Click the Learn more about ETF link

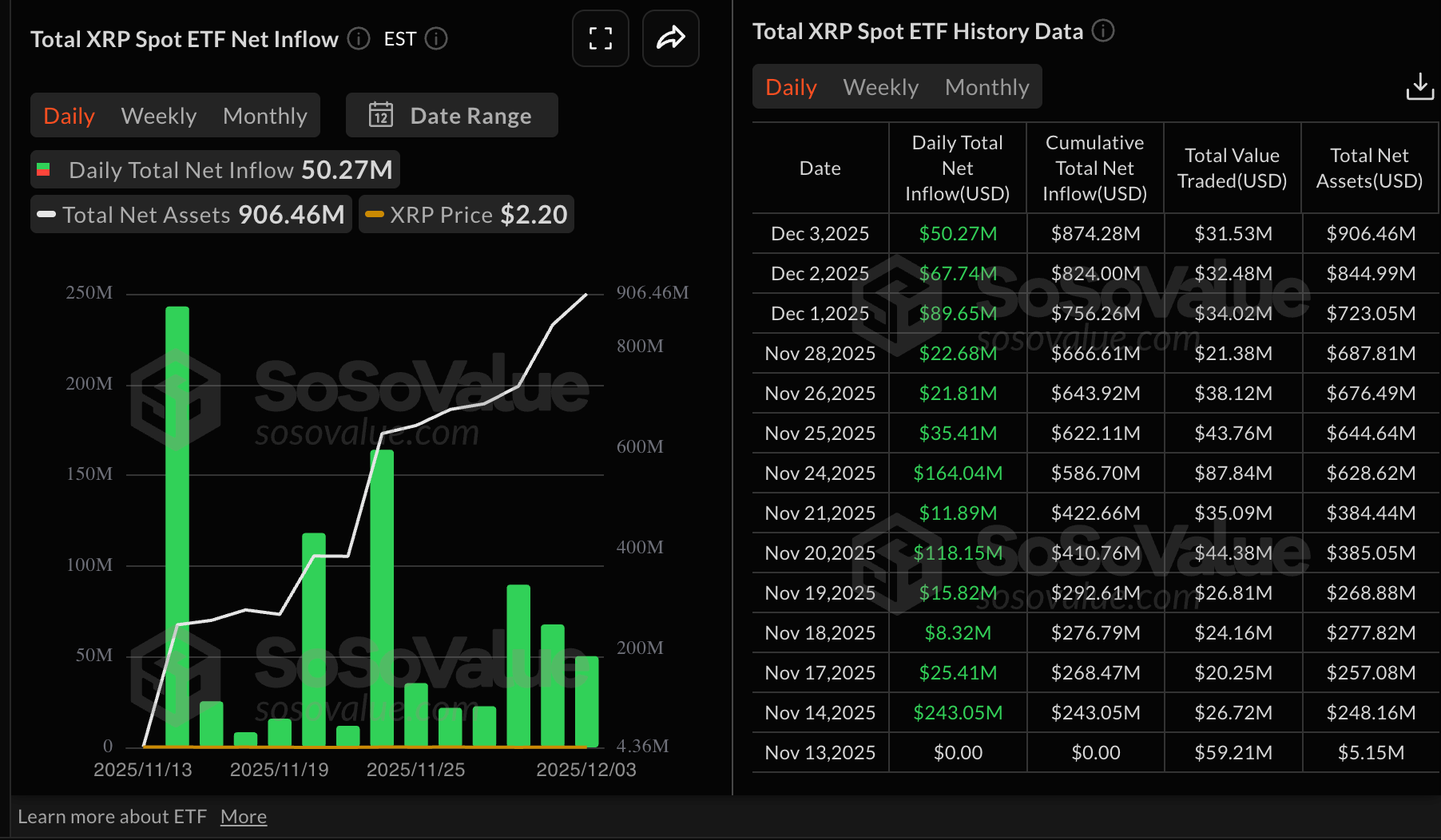(114, 816)
